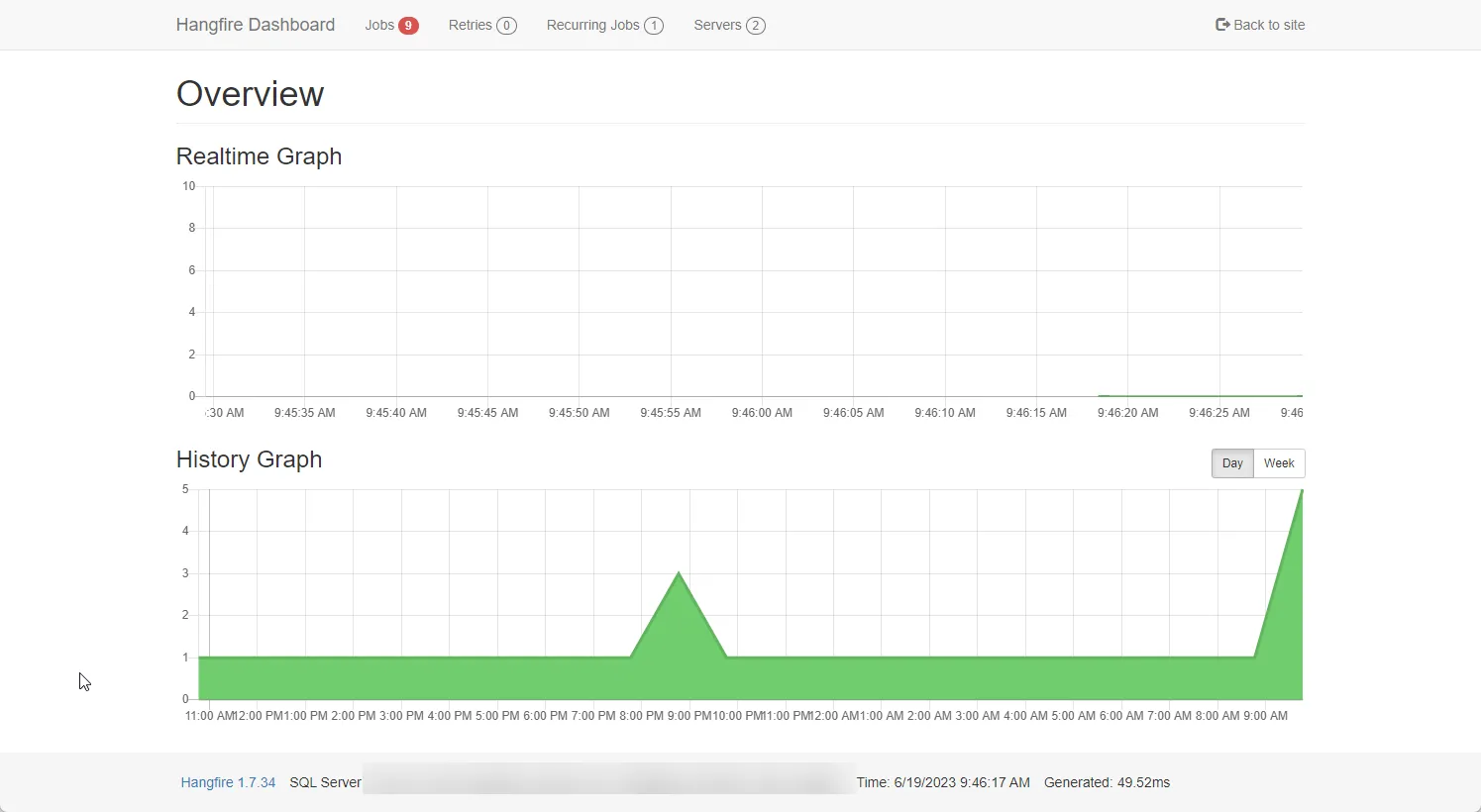Switch History Graph to Day view
Image resolution: width=1481 pixels, height=812 pixels.
pos(1232,463)
